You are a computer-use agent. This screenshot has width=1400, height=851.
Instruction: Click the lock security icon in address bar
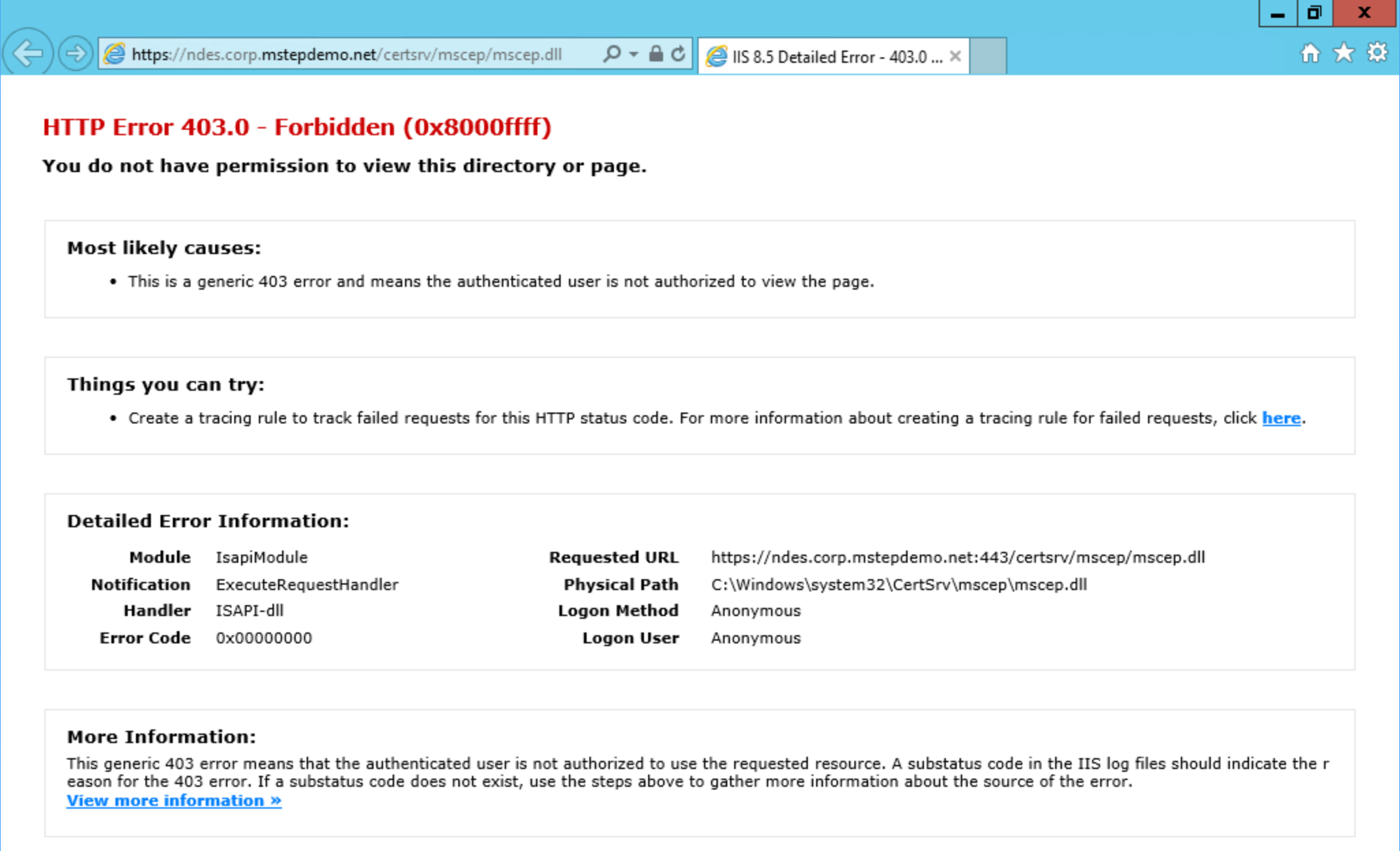[x=656, y=54]
